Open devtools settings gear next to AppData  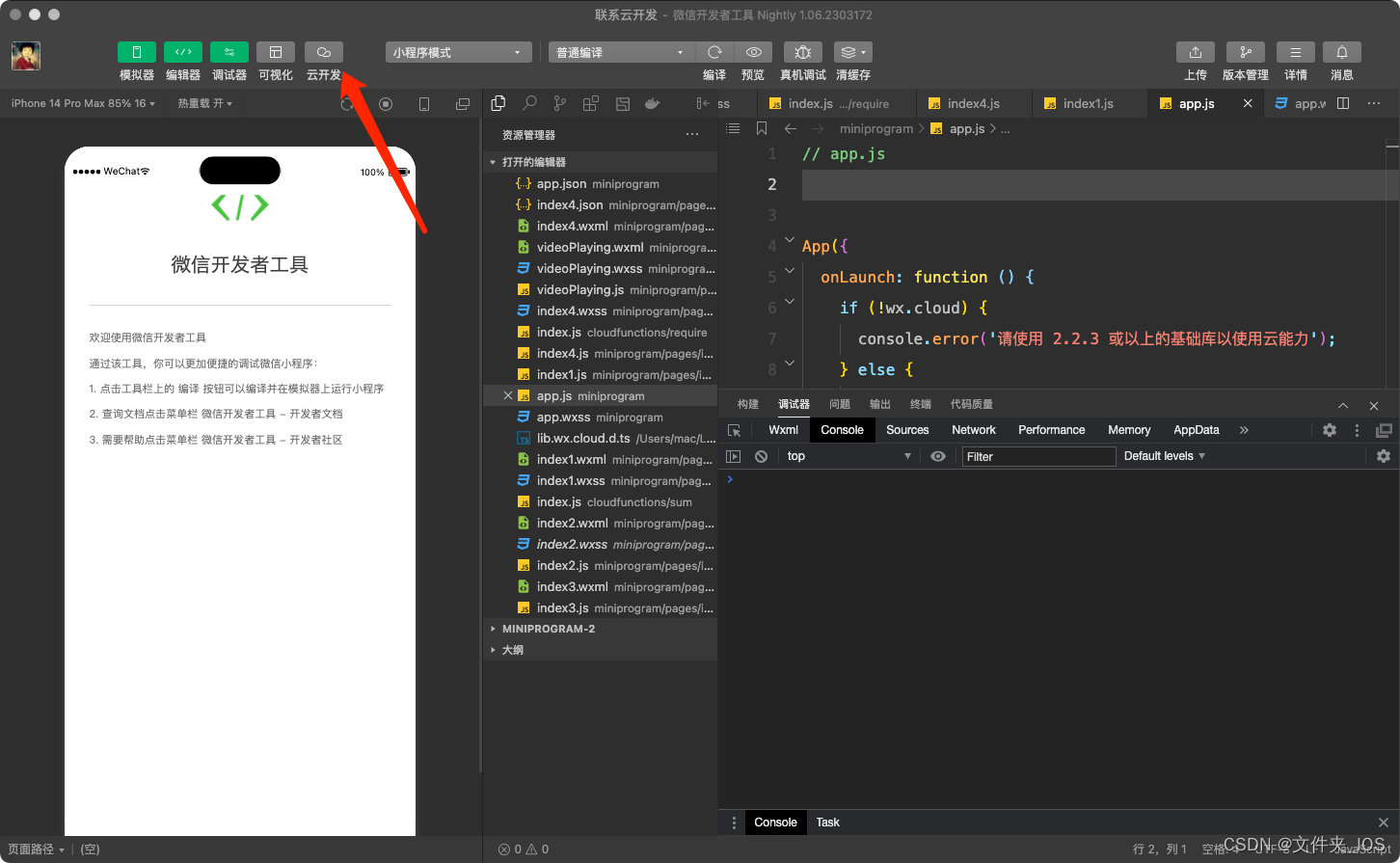point(1330,430)
